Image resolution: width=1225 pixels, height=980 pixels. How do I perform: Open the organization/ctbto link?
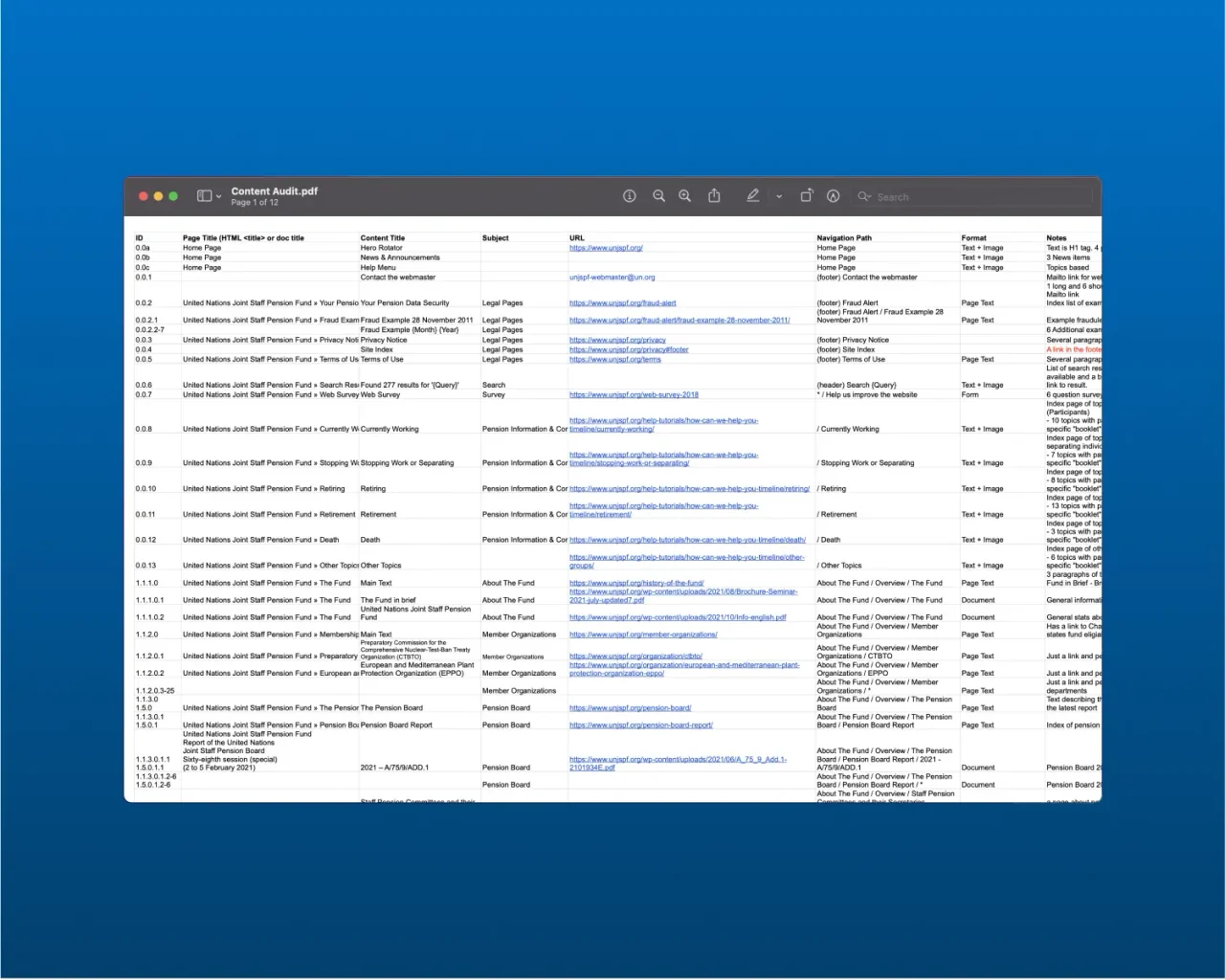tap(635, 657)
